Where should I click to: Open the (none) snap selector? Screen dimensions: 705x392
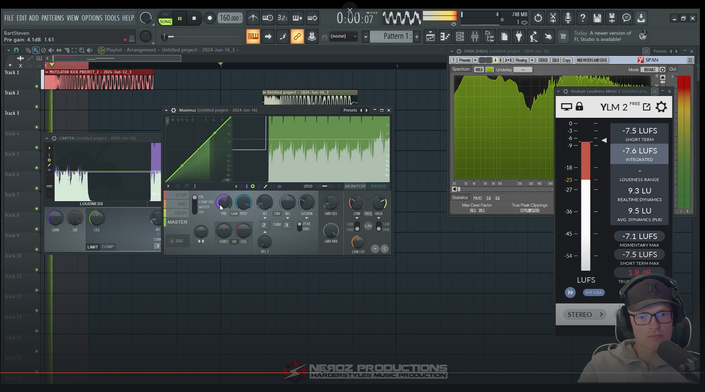pos(343,36)
